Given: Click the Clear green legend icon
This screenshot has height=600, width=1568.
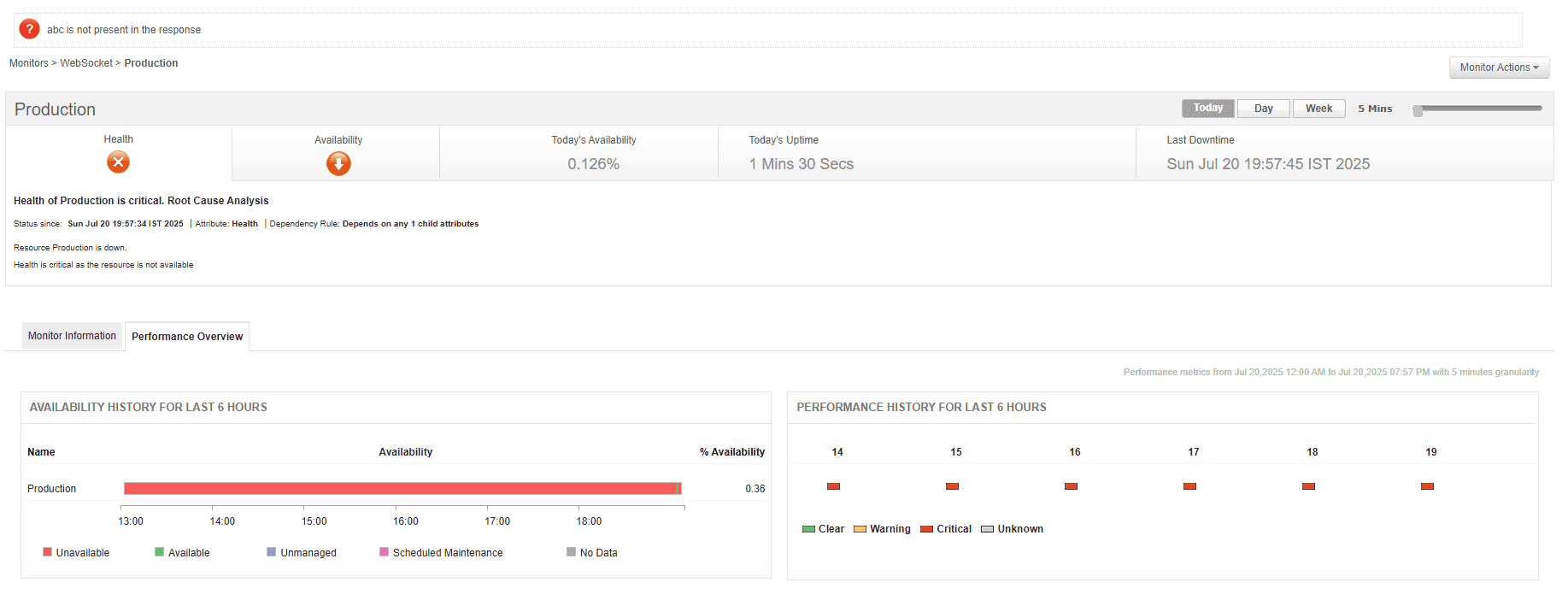Looking at the screenshot, I should pyautogui.click(x=808, y=529).
